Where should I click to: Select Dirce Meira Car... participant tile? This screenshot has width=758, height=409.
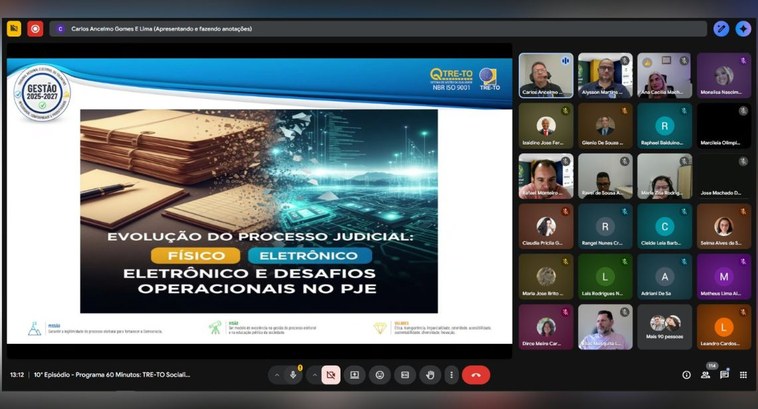pos(546,327)
